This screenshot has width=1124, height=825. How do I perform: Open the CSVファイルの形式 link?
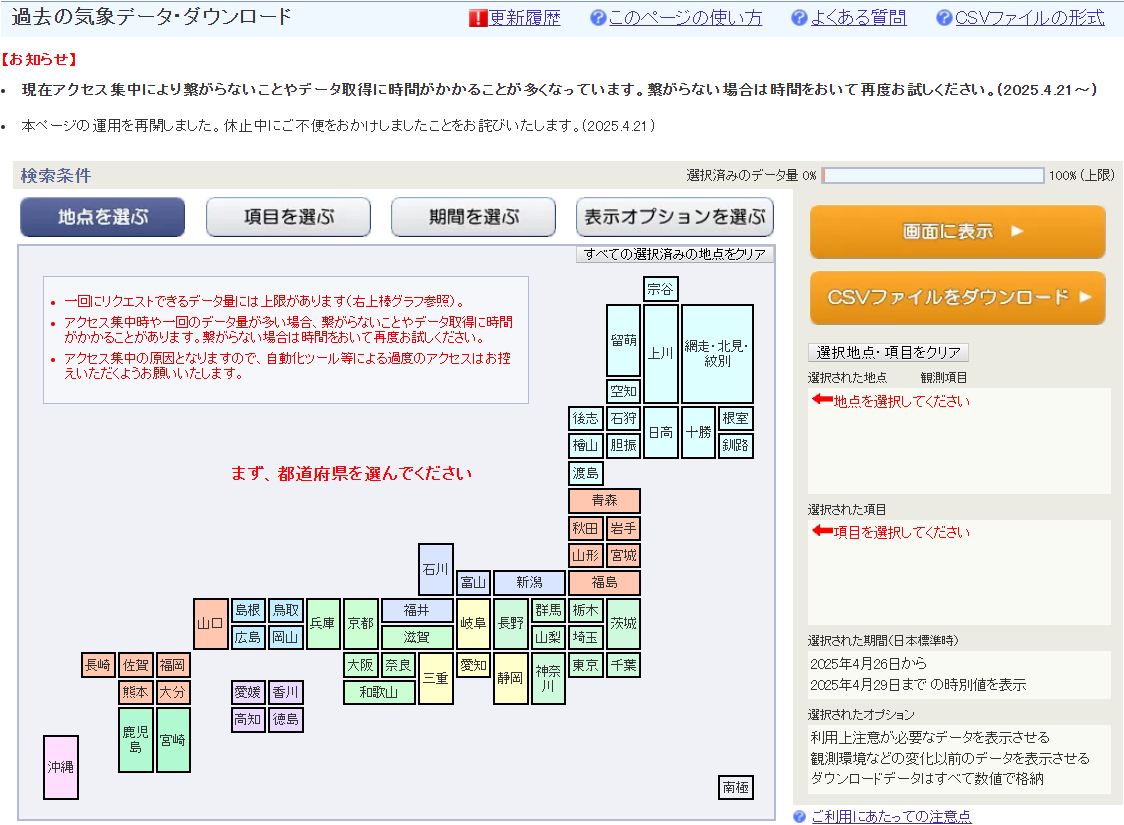click(x=1030, y=18)
